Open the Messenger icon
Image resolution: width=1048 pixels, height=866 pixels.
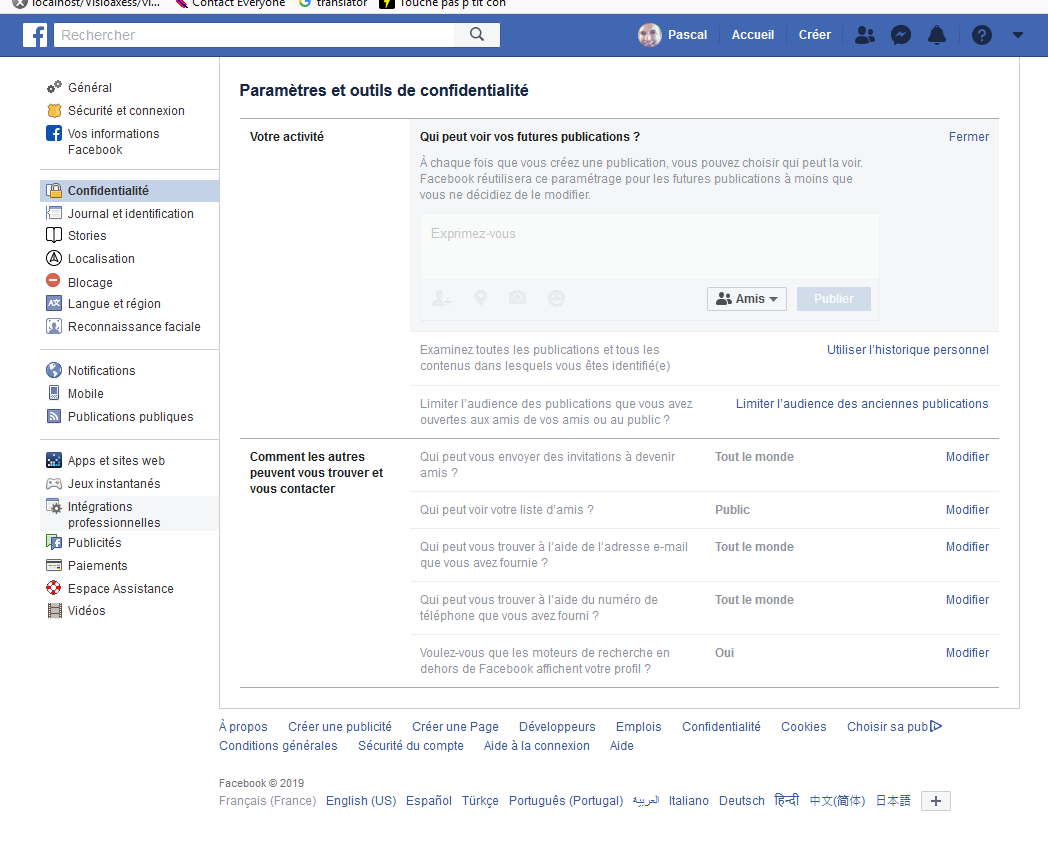pyautogui.click(x=901, y=35)
